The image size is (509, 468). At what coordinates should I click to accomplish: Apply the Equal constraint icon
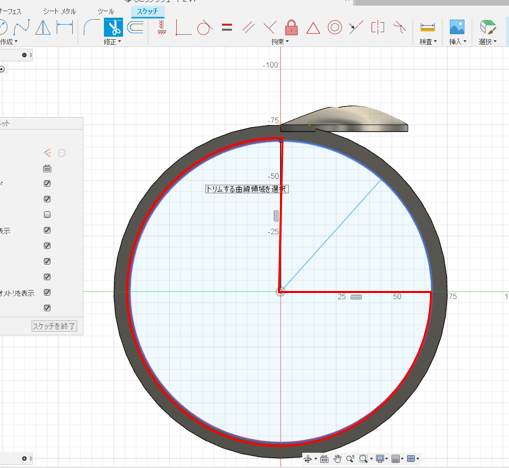click(x=227, y=27)
